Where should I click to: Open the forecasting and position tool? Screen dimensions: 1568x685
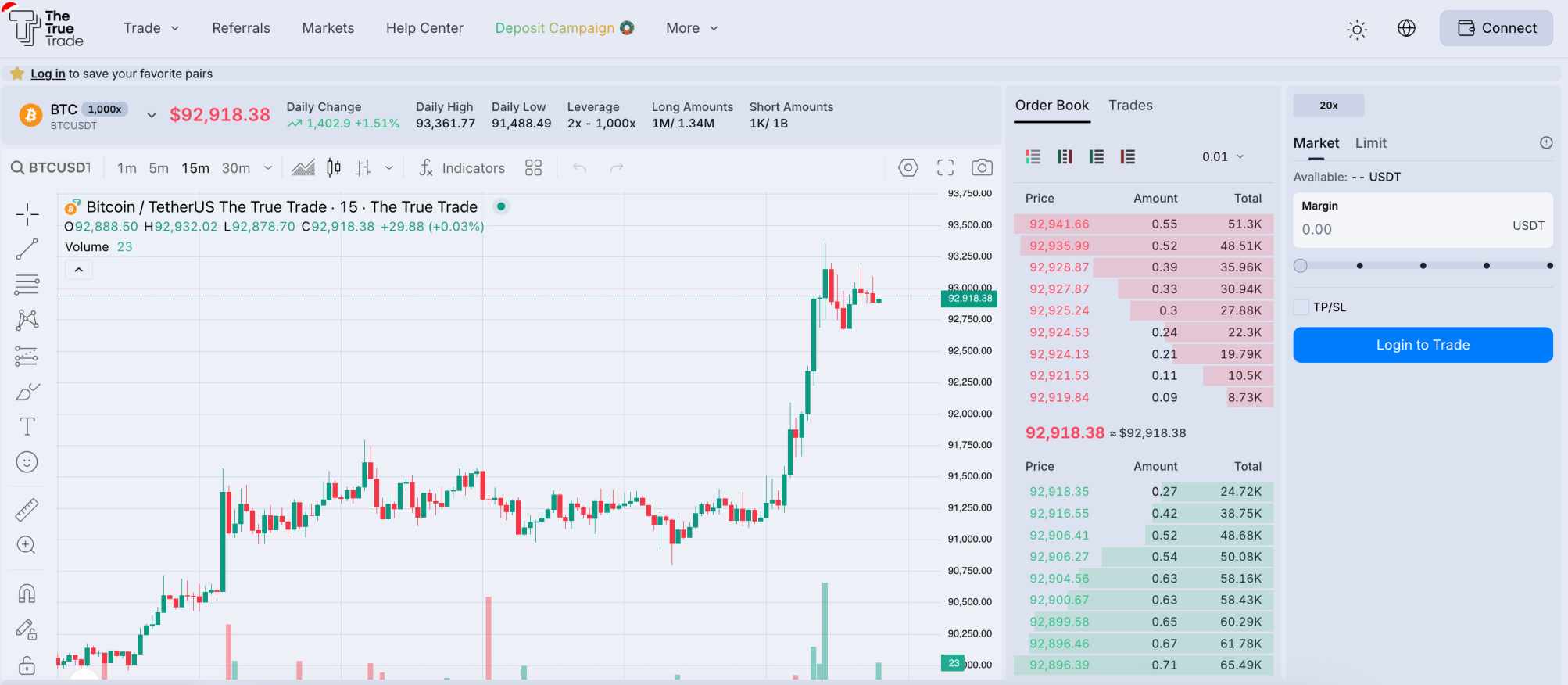coord(27,357)
